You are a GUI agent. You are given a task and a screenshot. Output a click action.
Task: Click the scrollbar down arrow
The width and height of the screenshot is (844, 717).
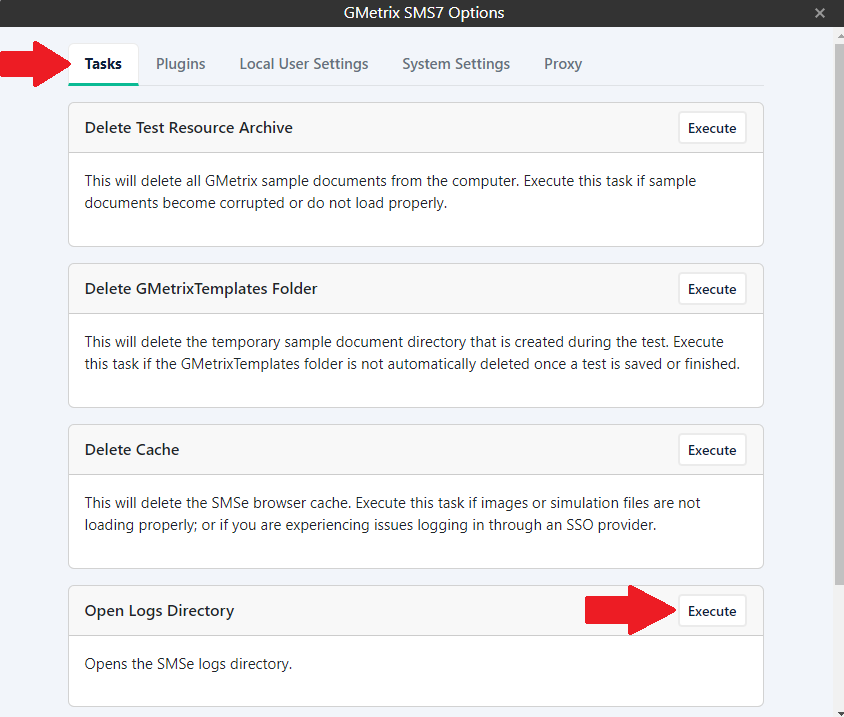(840, 713)
